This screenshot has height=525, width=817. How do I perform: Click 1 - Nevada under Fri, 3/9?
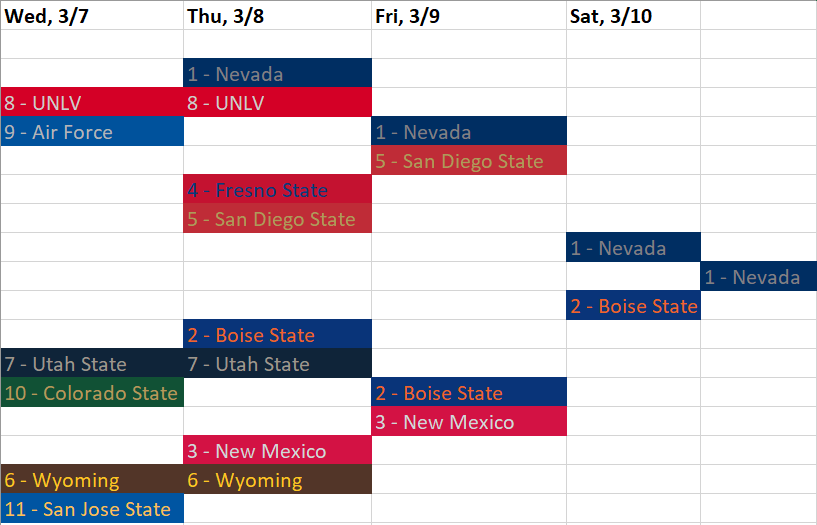(x=468, y=132)
